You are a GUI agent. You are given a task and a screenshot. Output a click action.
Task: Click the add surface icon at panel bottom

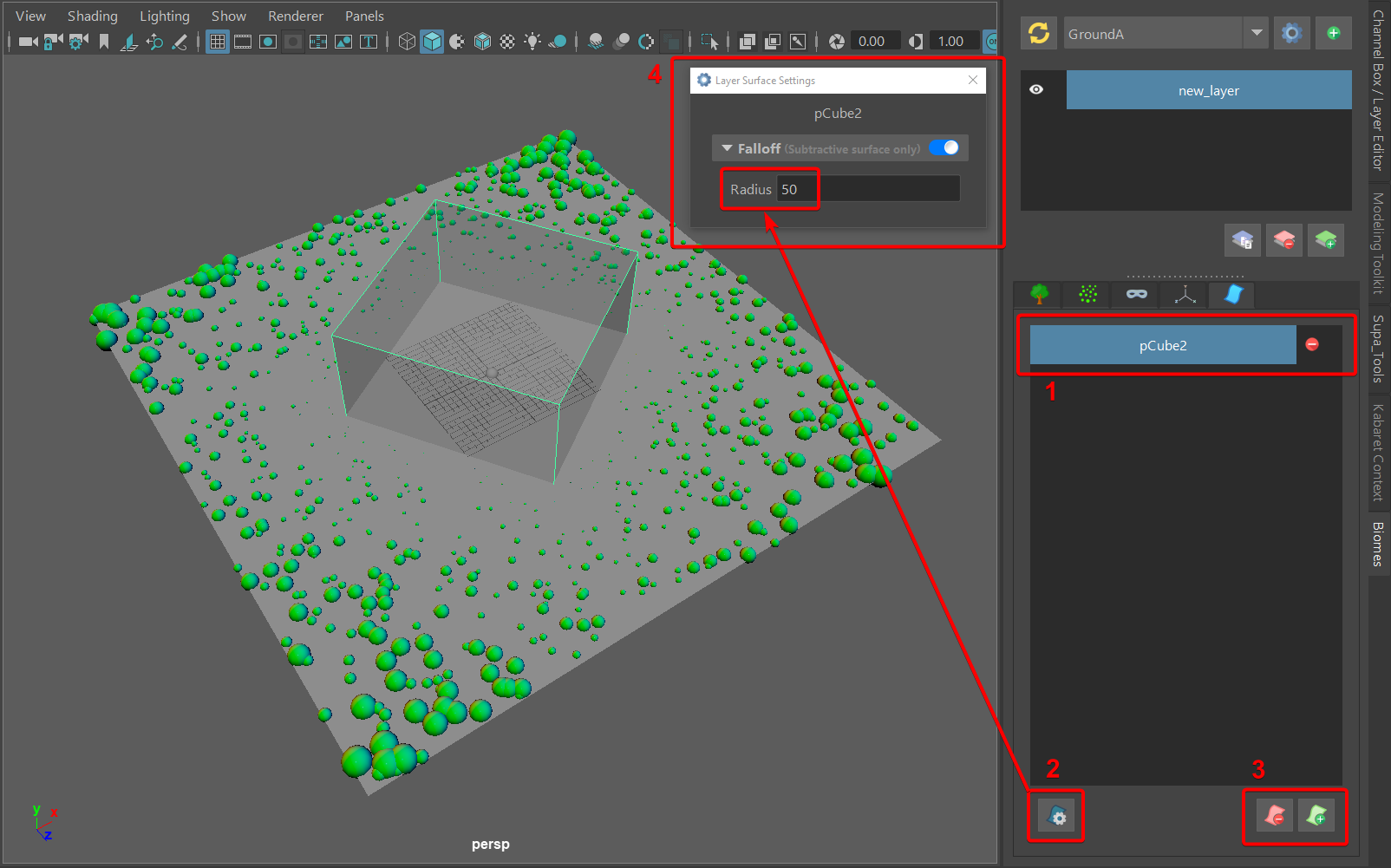1316,816
